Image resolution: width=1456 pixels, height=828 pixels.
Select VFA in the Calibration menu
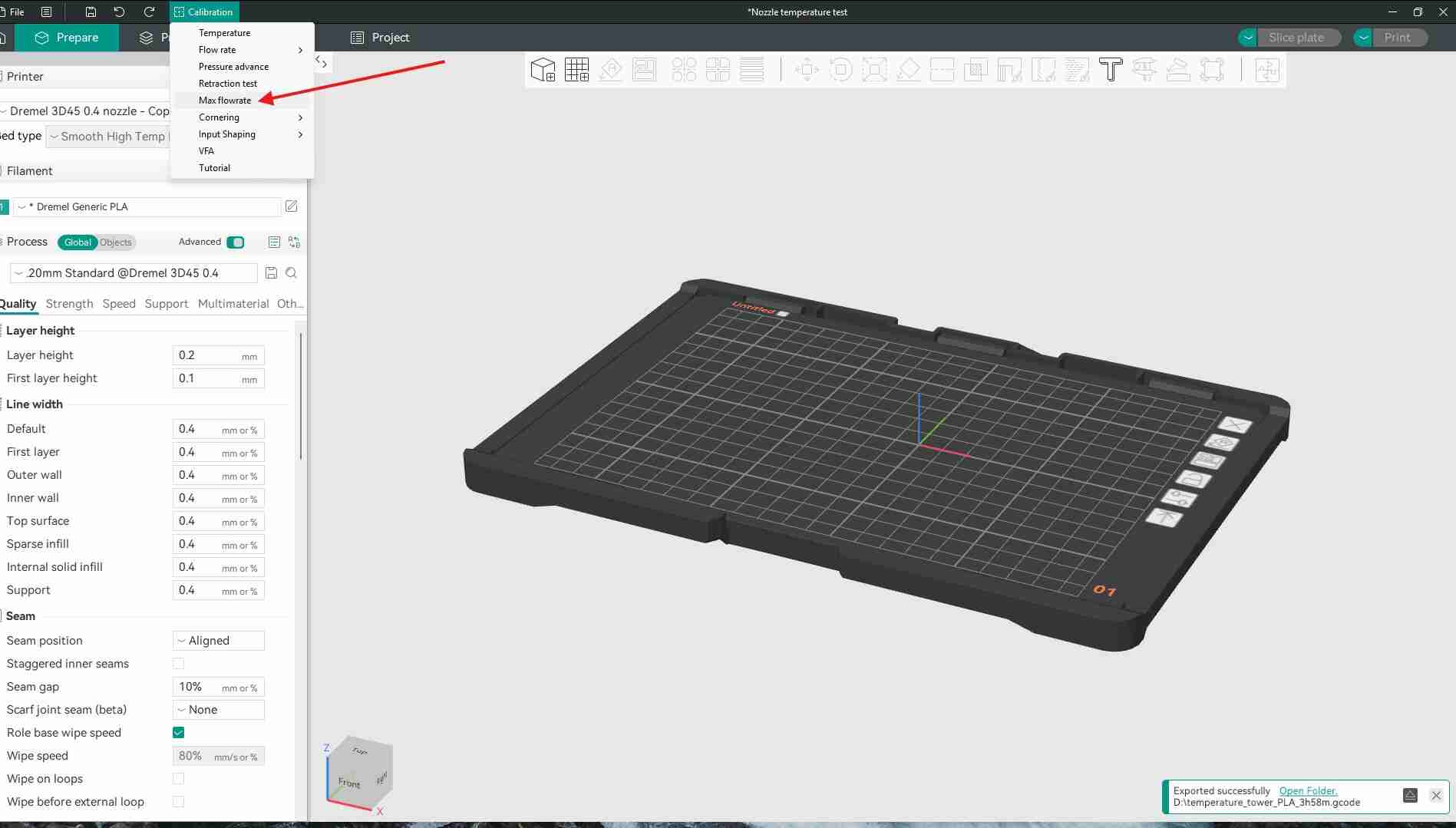(x=242, y=151)
